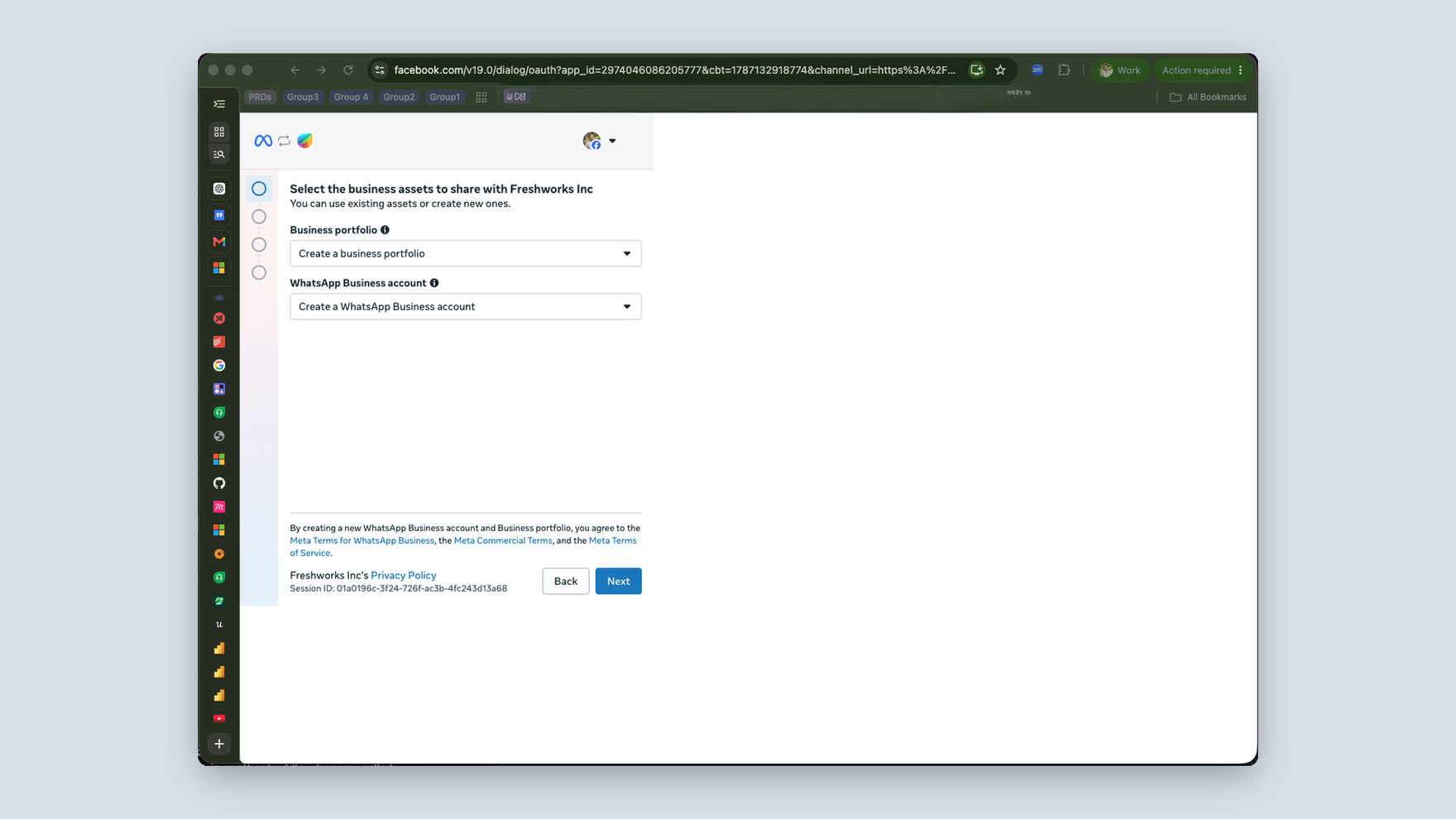Screen dimensions: 1456x819
Task: Open the Group3 bookmark group
Action: (303, 97)
